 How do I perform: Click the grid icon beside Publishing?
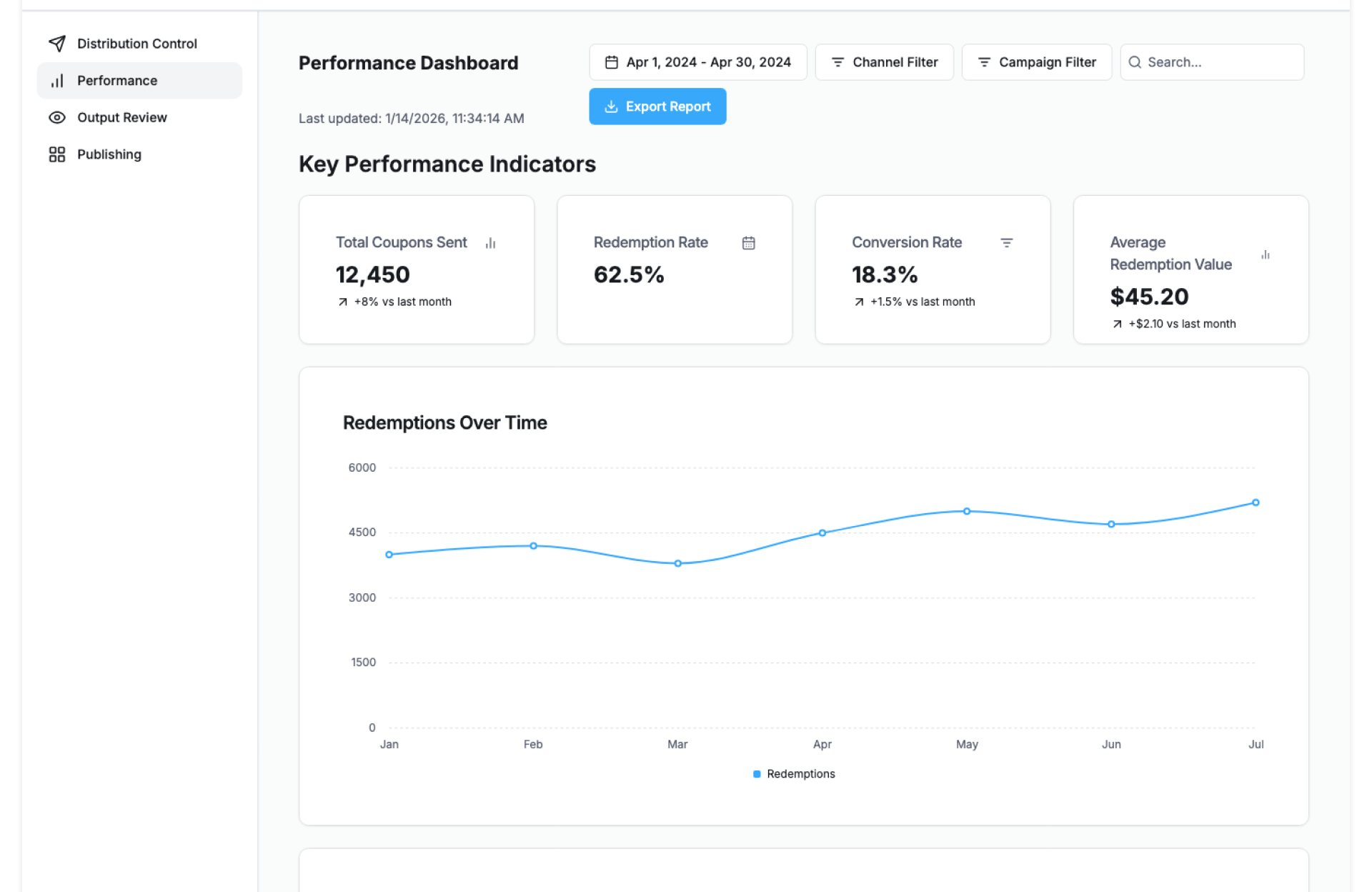[57, 154]
